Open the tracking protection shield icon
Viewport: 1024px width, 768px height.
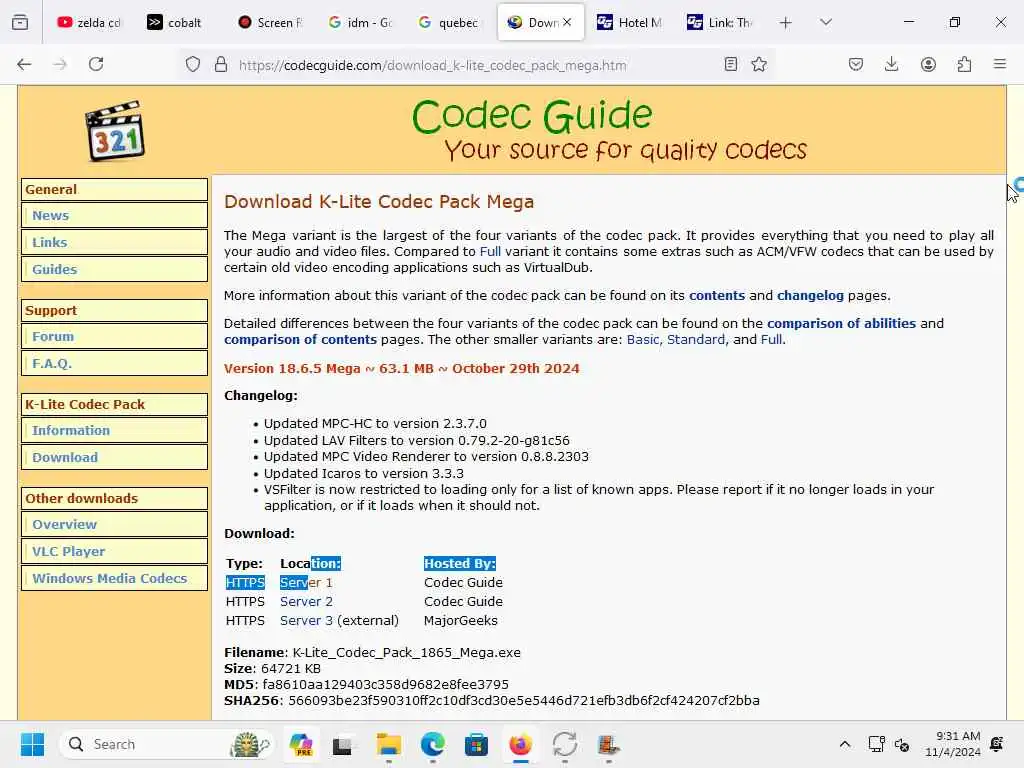pos(193,65)
